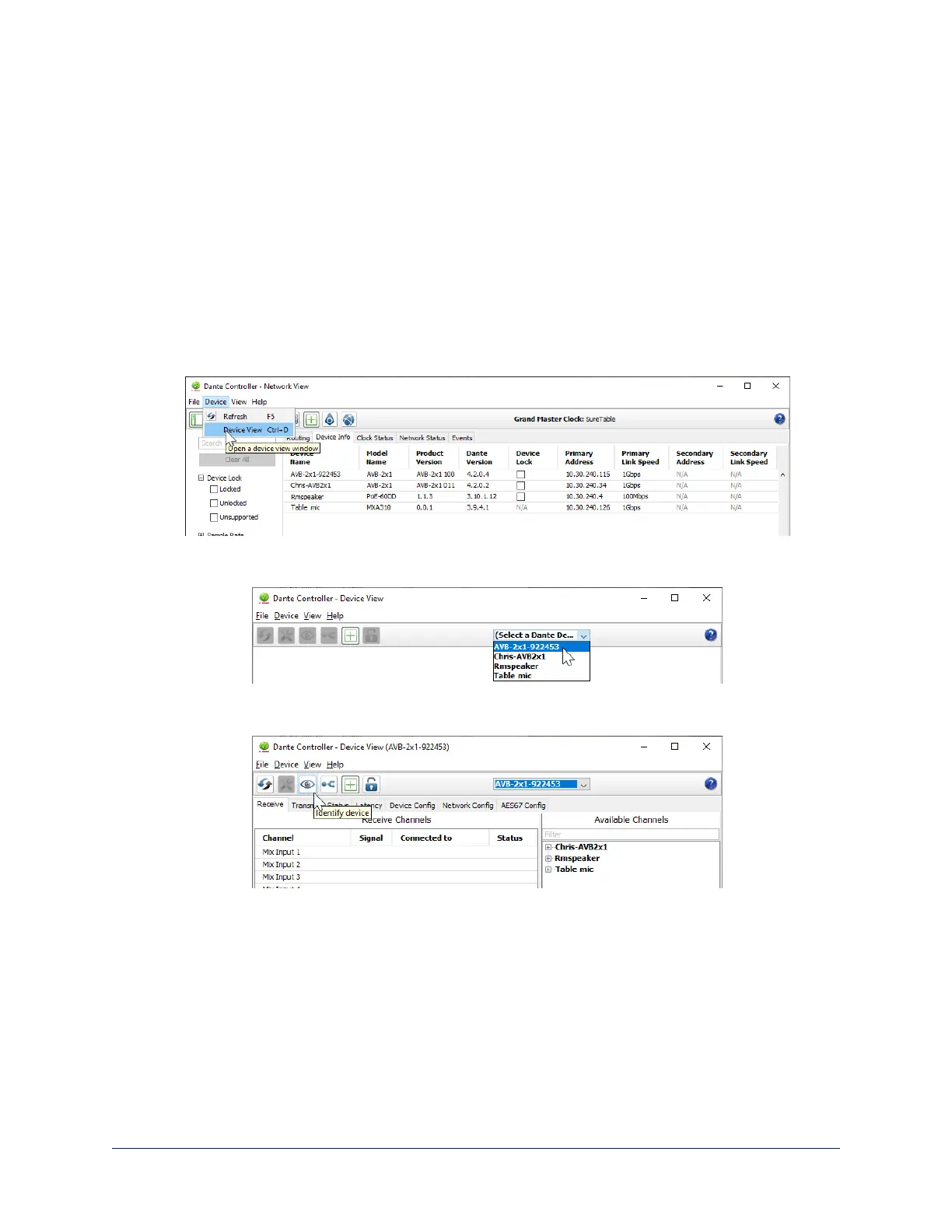
Task: Open the Select a Dante Device dropdown
Action: pos(541,635)
